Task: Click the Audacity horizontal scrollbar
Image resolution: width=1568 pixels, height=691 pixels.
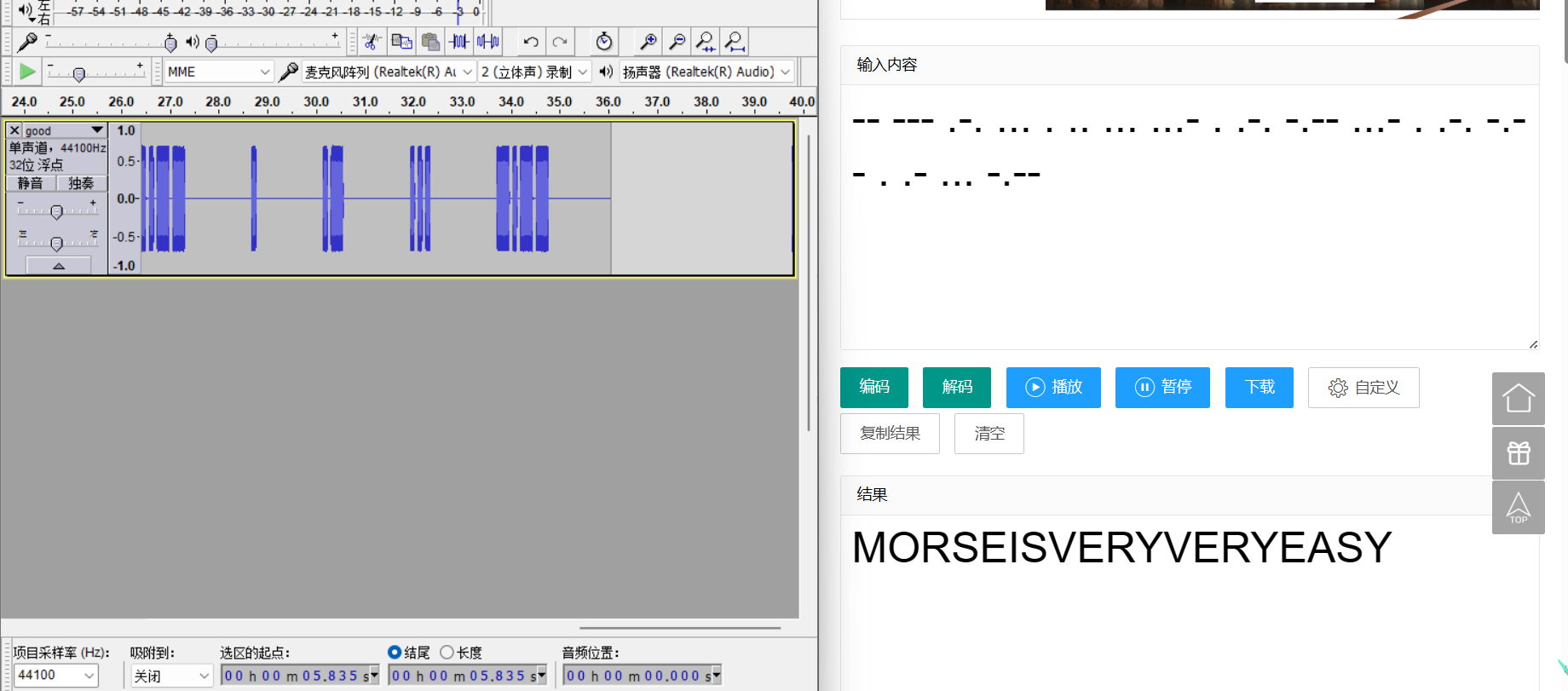Action: click(680, 628)
